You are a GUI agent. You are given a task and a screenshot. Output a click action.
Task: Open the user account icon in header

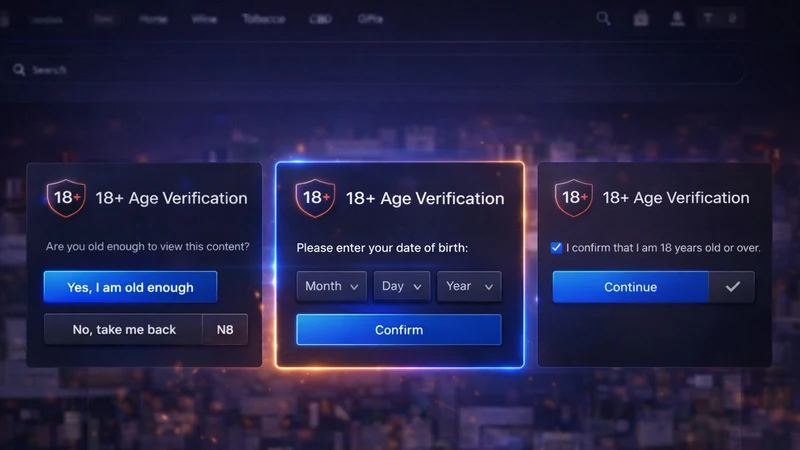click(x=677, y=19)
